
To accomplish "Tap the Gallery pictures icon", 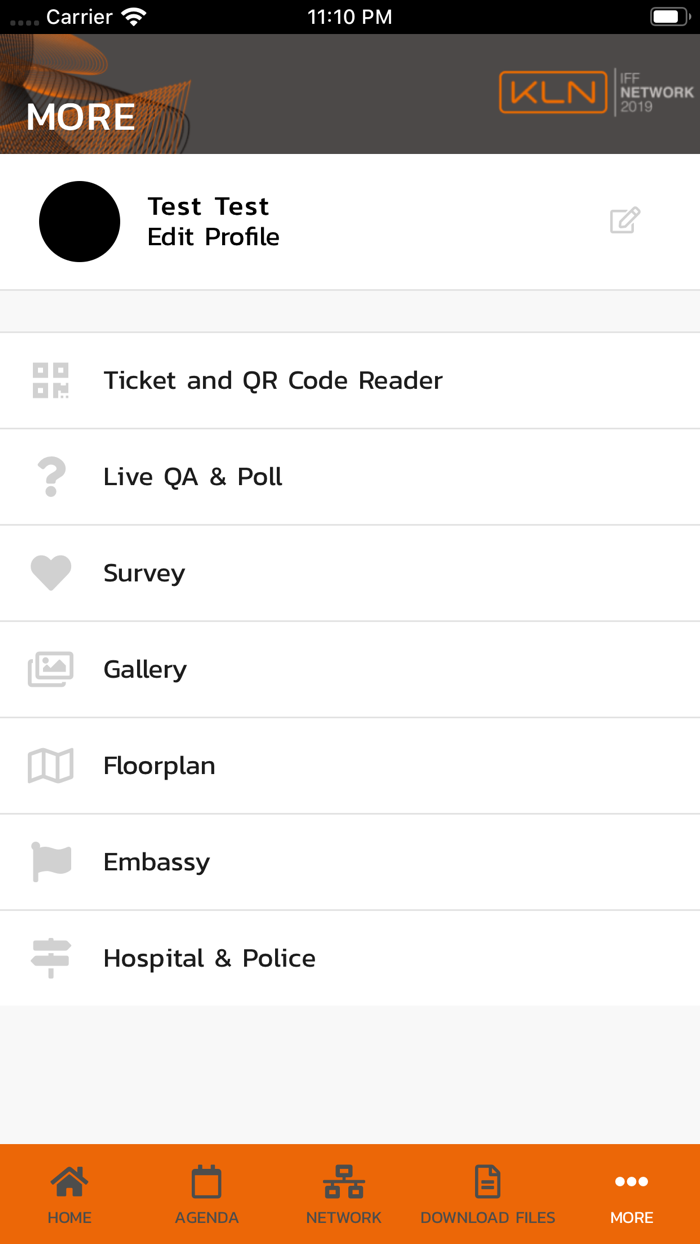I will (x=50, y=669).
